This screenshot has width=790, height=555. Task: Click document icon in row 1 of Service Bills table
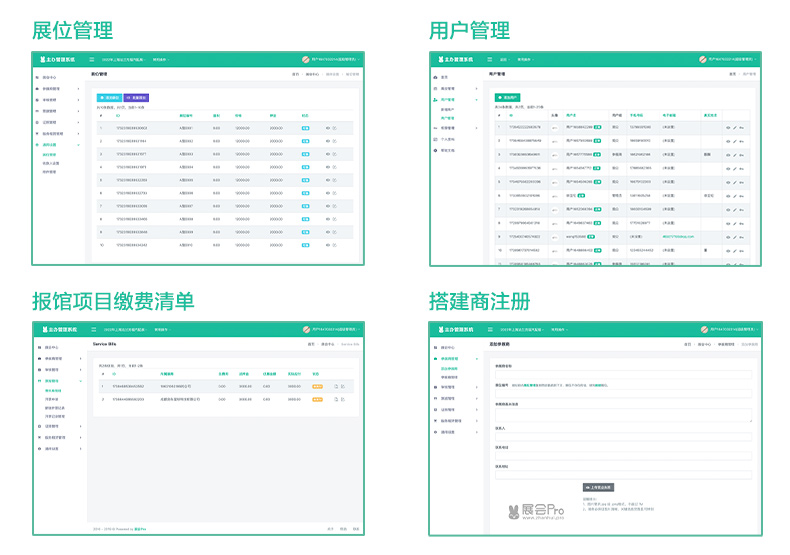pos(336,386)
